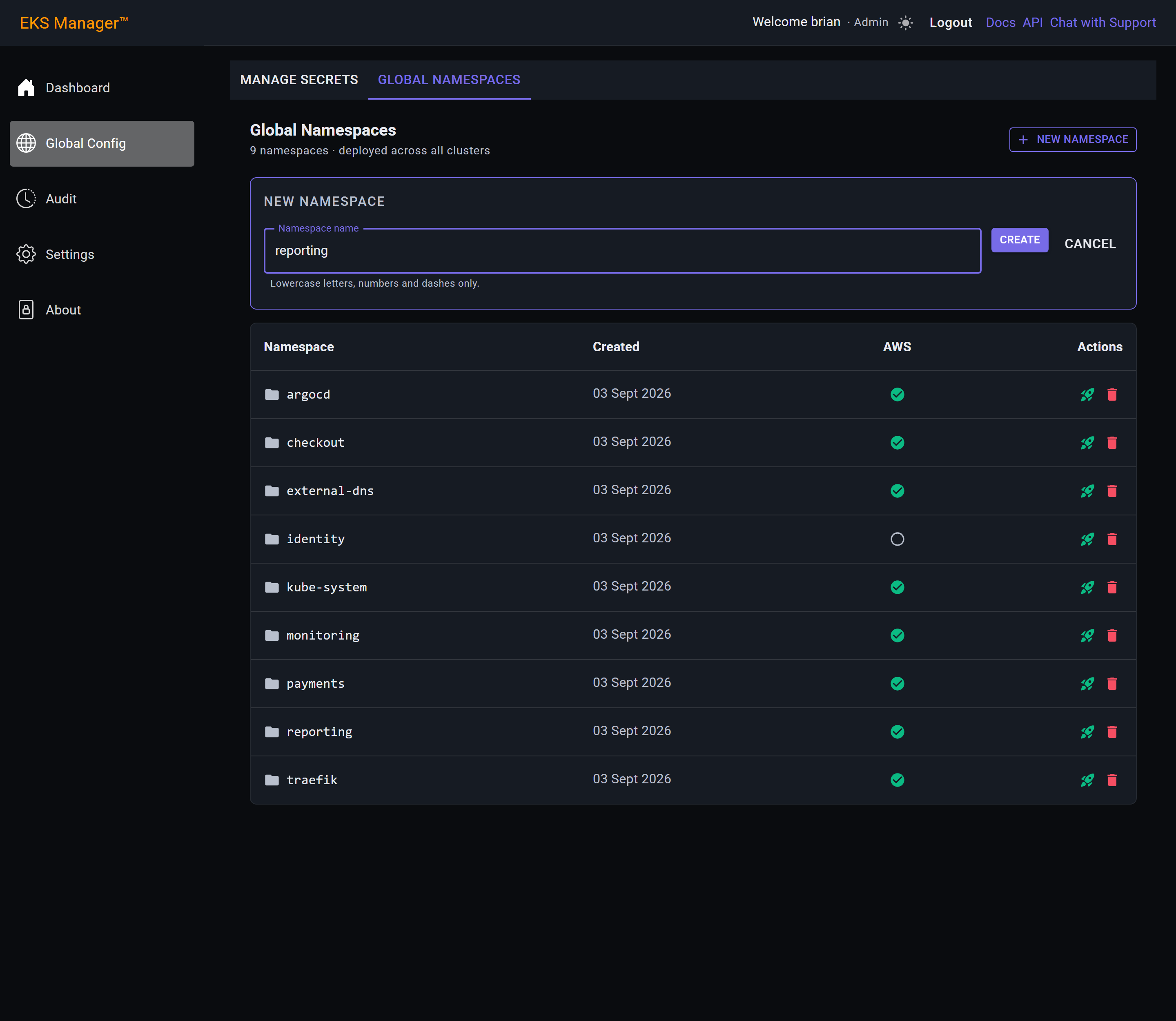This screenshot has width=1176, height=1021.
Task: Delete the argocd namespace via trash icon
Action: [1111, 394]
